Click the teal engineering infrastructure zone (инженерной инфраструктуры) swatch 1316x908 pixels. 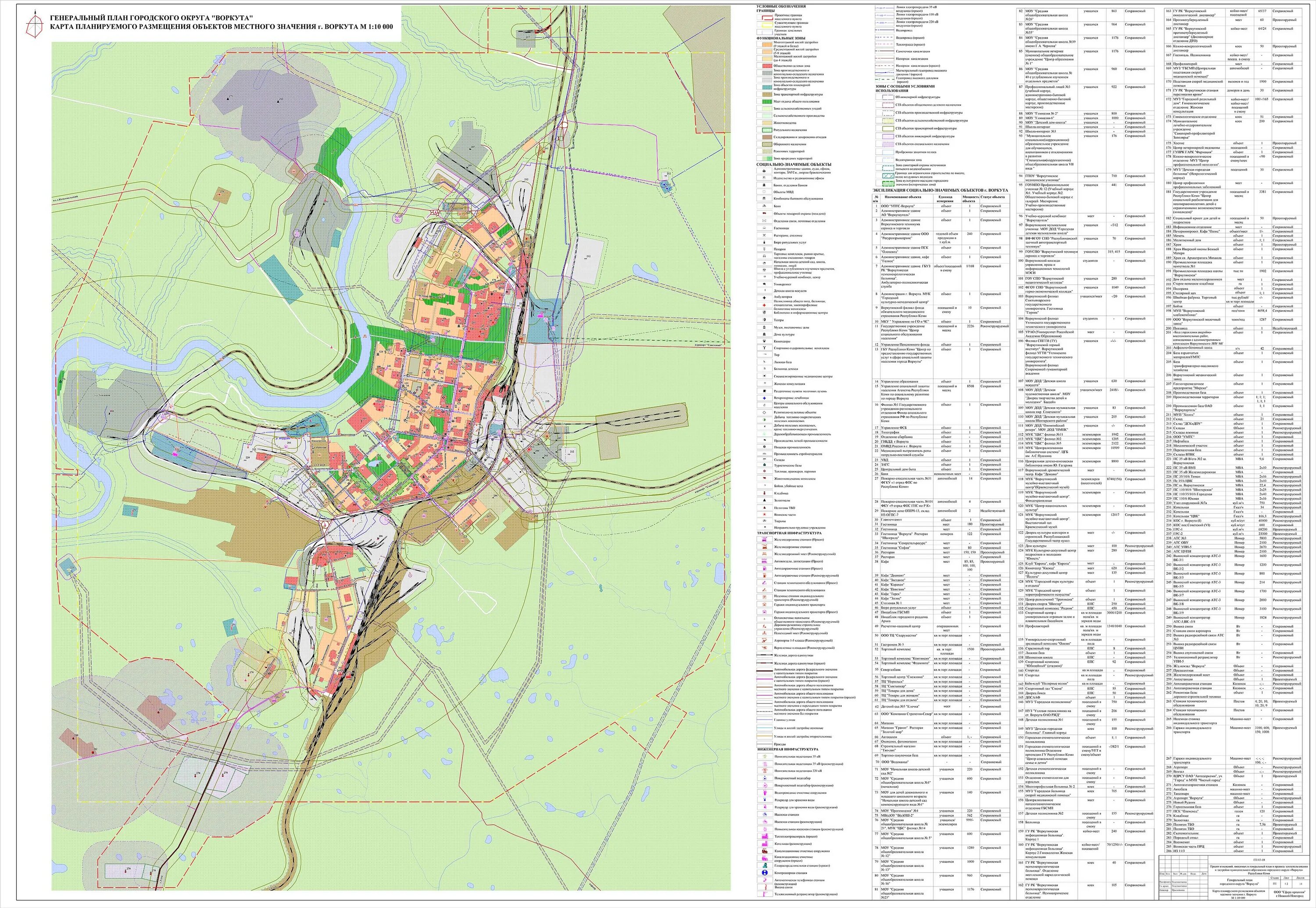point(768,87)
